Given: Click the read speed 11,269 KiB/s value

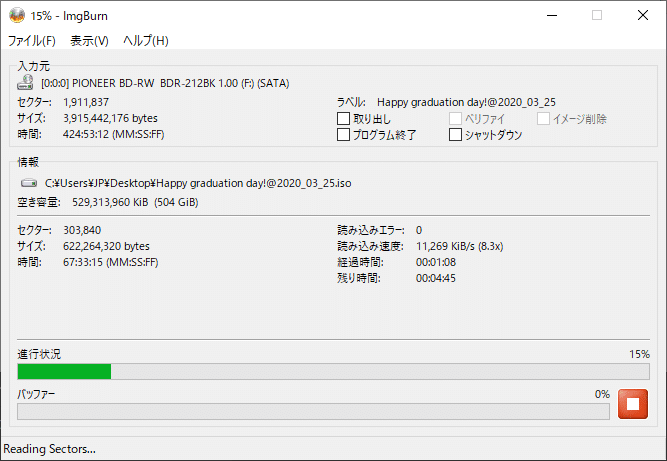Looking at the screenshot, I should (459, 246).
